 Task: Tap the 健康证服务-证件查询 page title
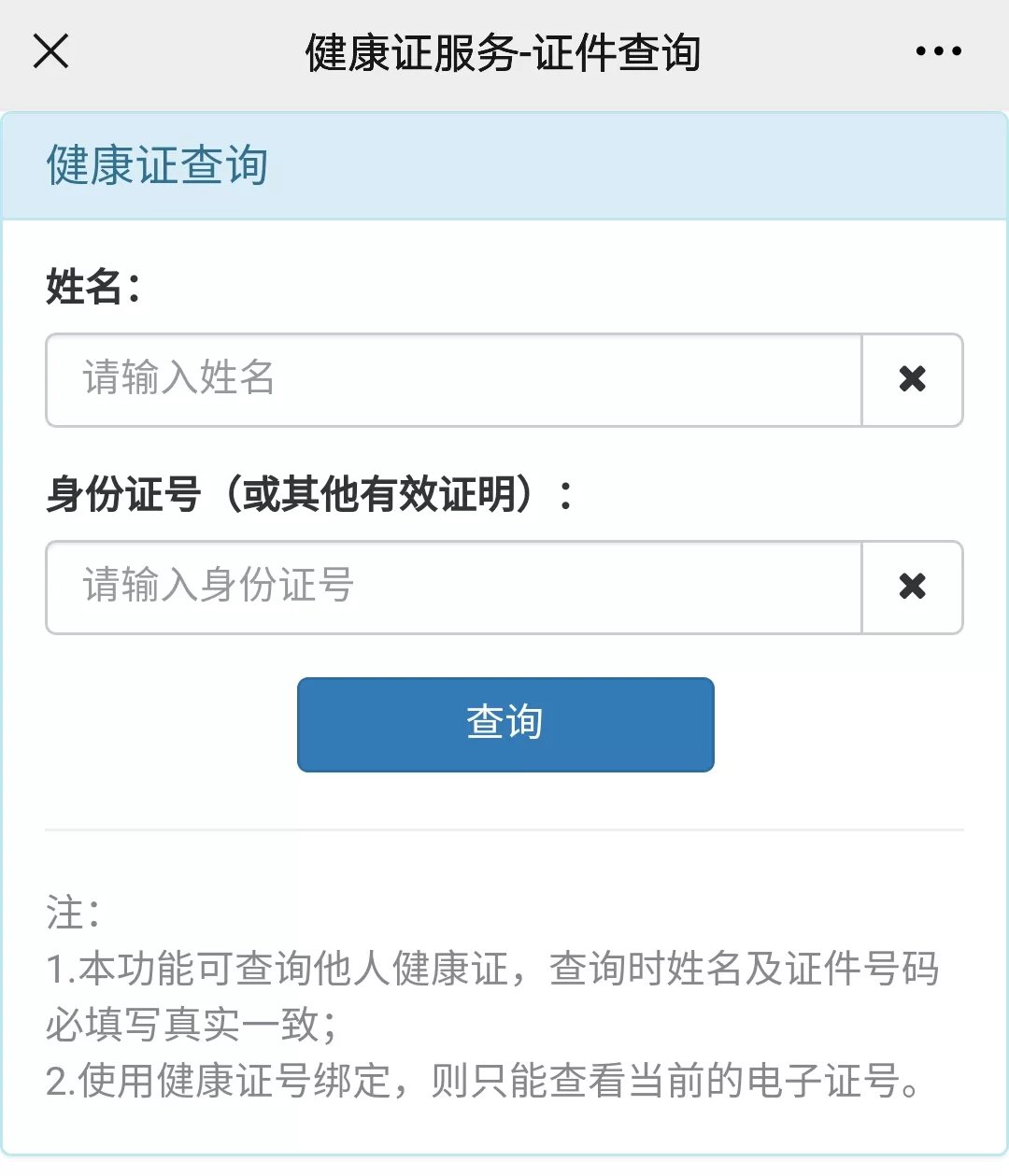pyautogui.click(x=503, y=52)
